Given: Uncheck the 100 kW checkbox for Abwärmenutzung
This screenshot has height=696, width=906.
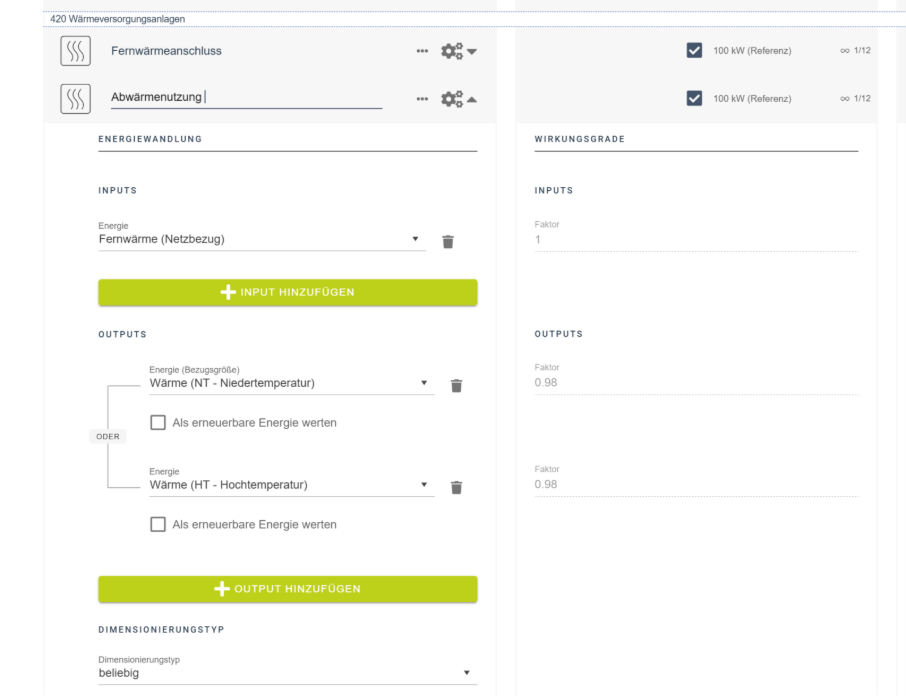Looking at the screenshot, I should click(x=694, y=99).
